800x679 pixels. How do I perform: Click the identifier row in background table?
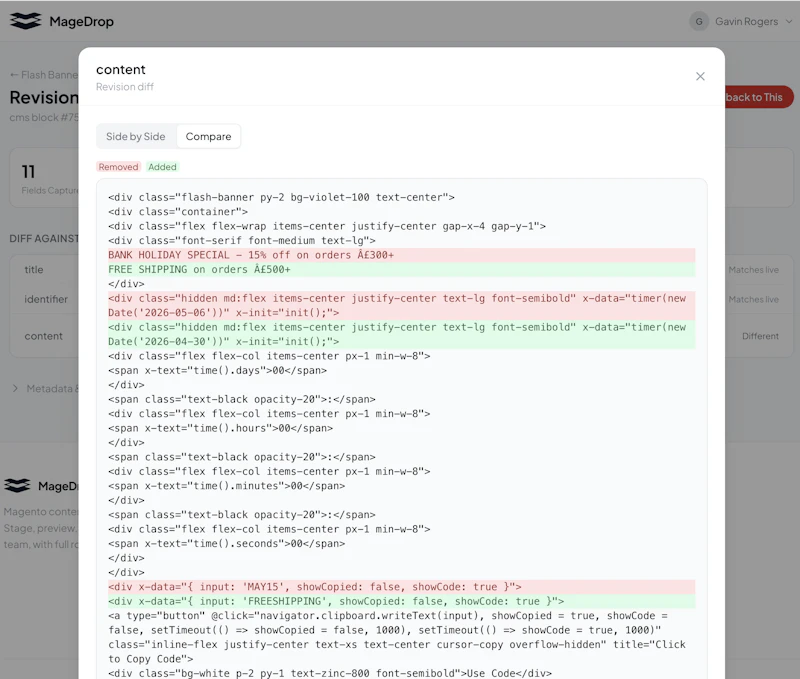(x=44, y=299)
